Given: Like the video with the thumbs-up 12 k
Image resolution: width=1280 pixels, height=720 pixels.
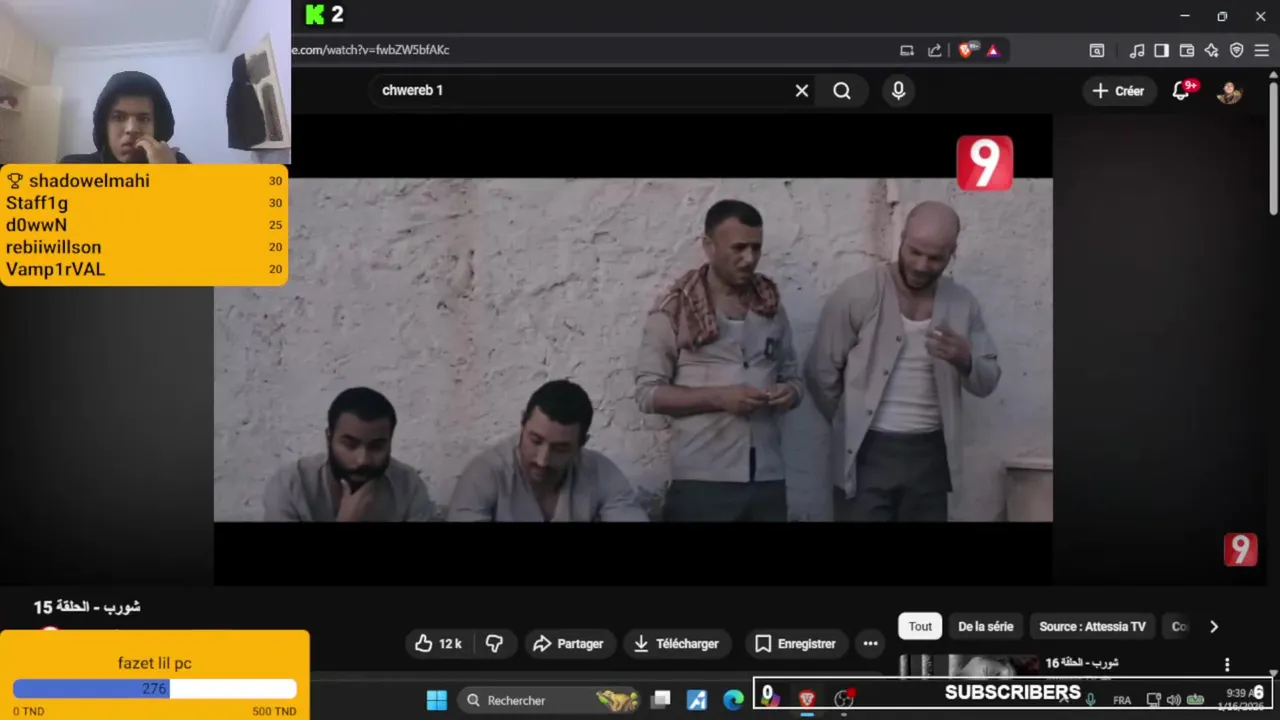Looking at the screenshot, I should [438, 644].
